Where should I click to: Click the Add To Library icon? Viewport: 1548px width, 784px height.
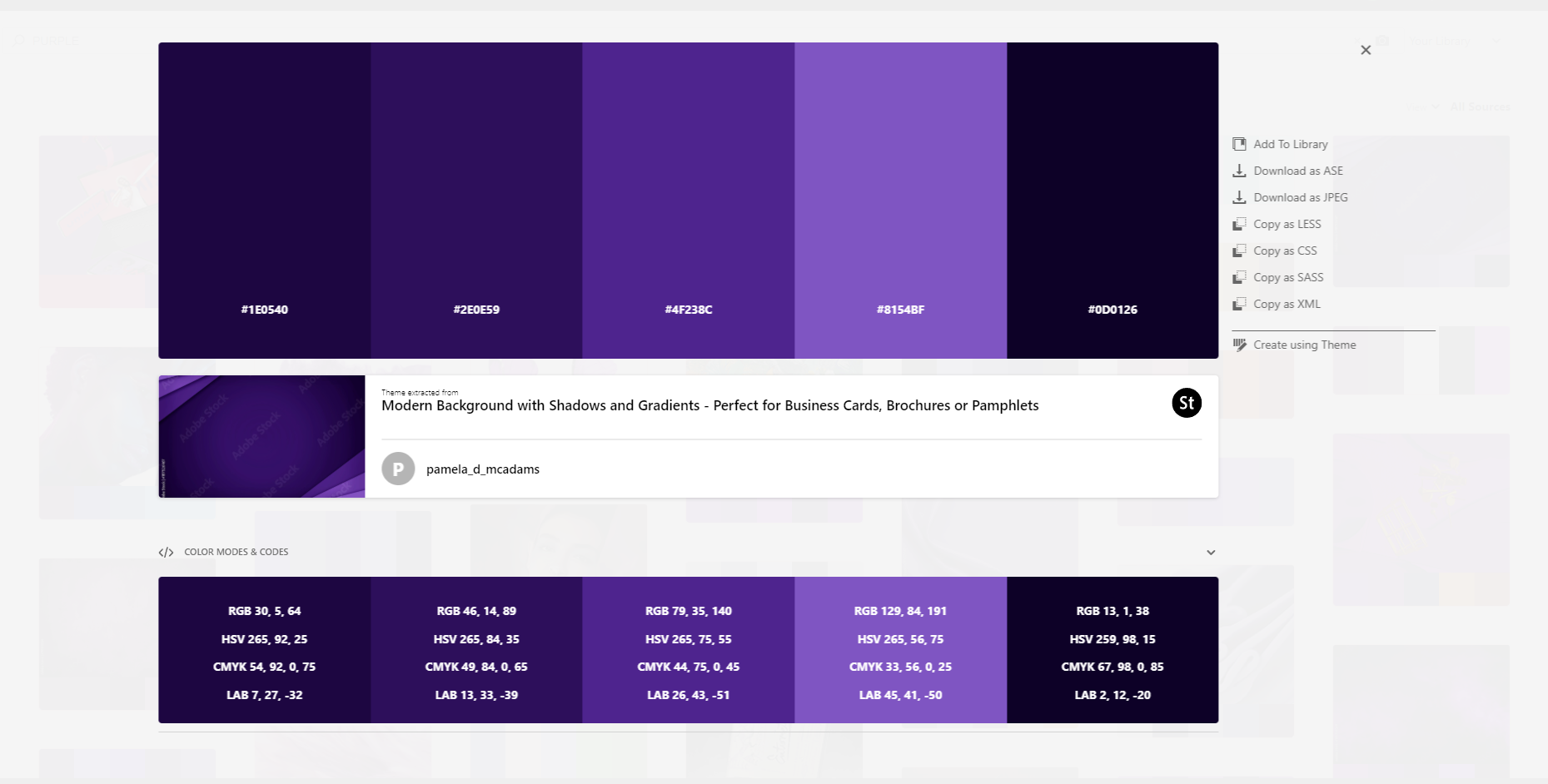click(x=1239, y=144)
